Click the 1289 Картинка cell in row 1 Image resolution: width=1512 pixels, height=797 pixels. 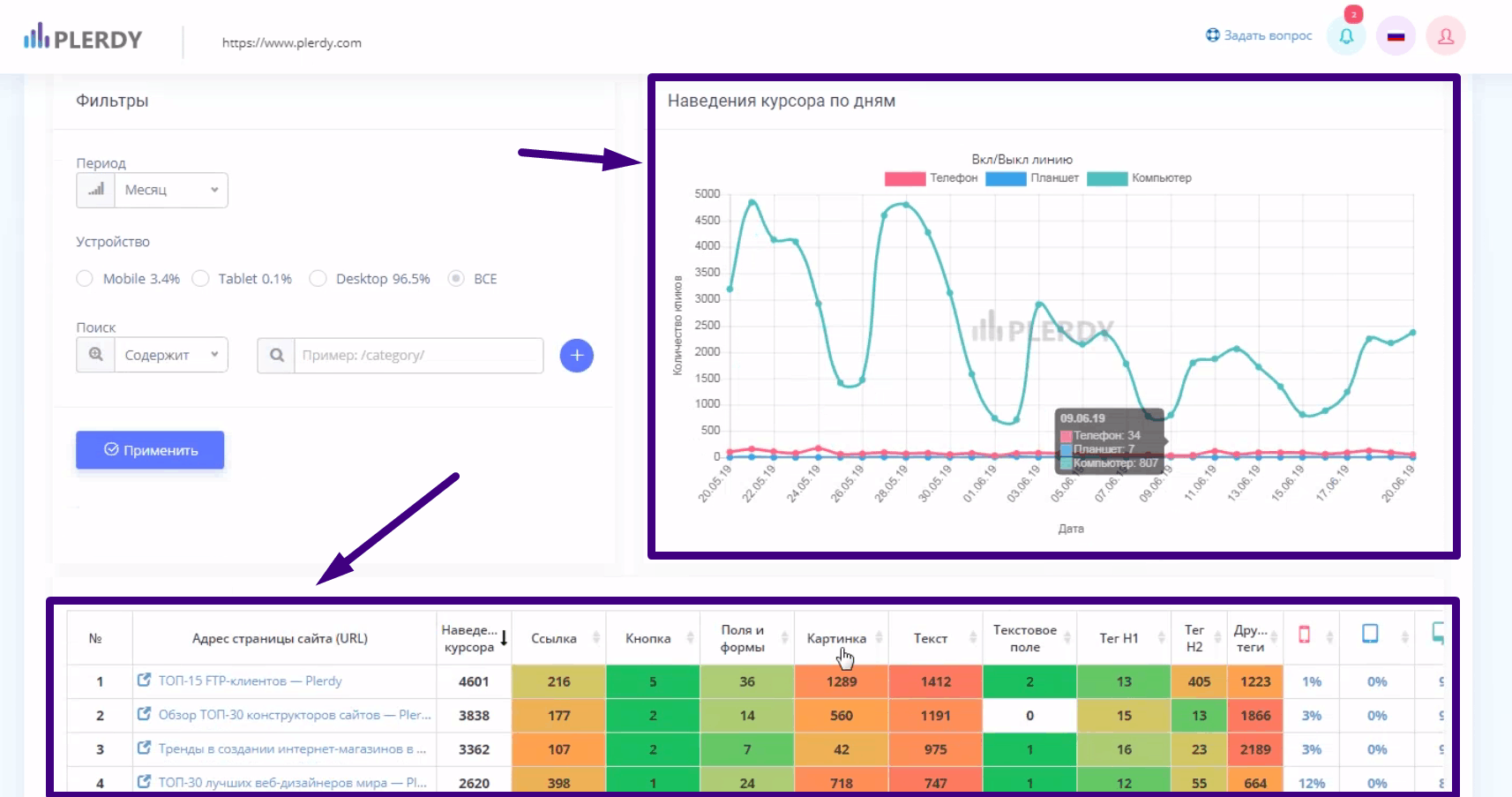click(842, 681)
